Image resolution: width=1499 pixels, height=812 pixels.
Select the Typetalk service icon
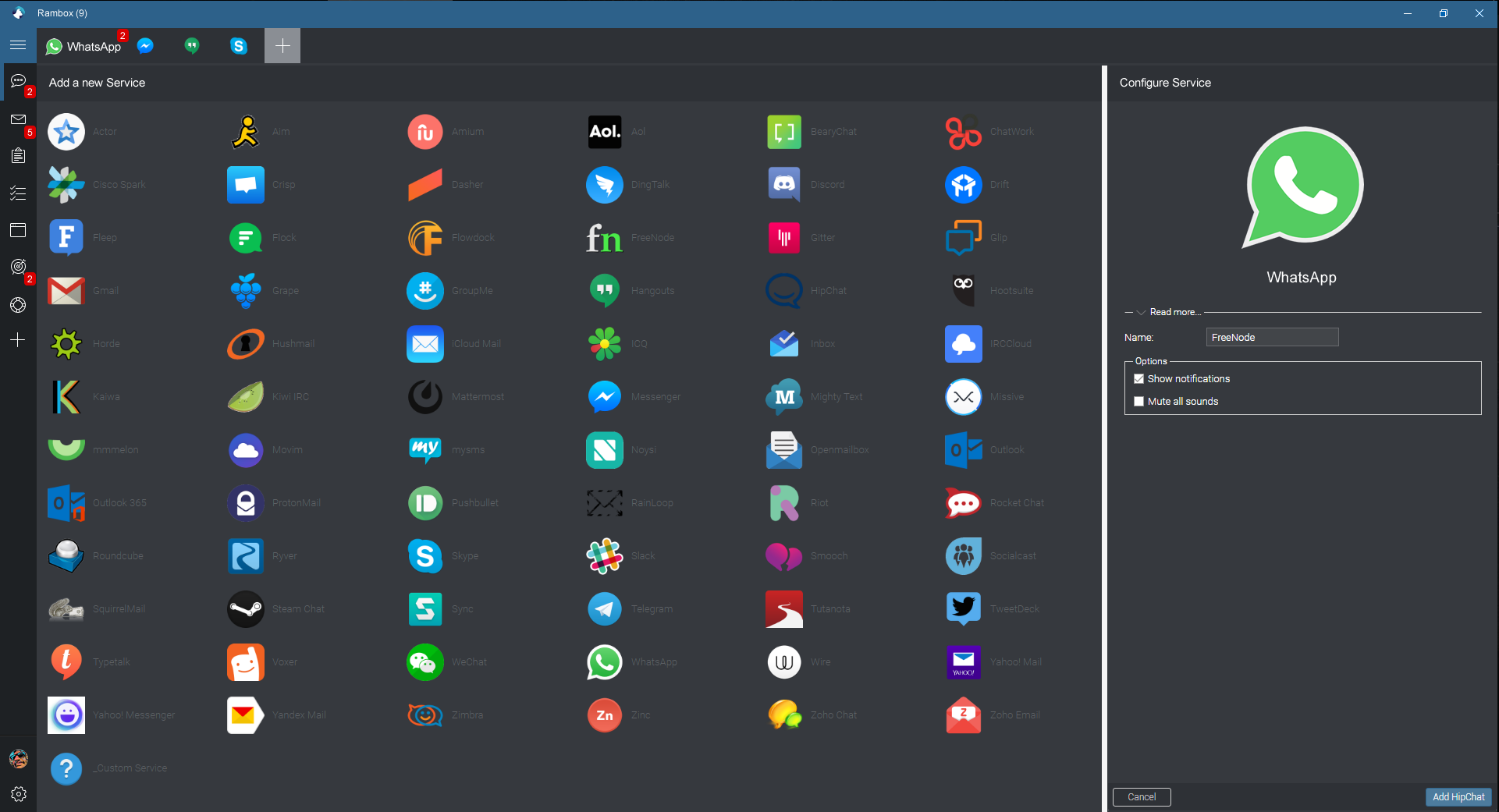click(66, 662)
